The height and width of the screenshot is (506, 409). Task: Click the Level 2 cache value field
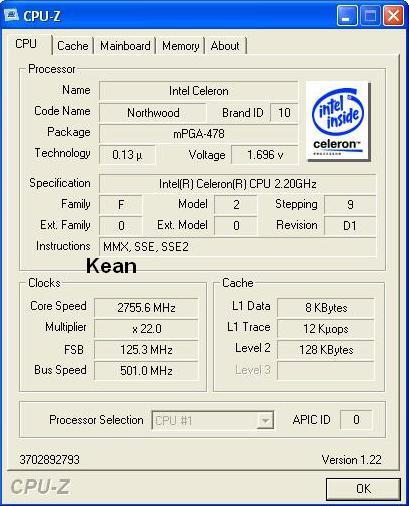326,350
